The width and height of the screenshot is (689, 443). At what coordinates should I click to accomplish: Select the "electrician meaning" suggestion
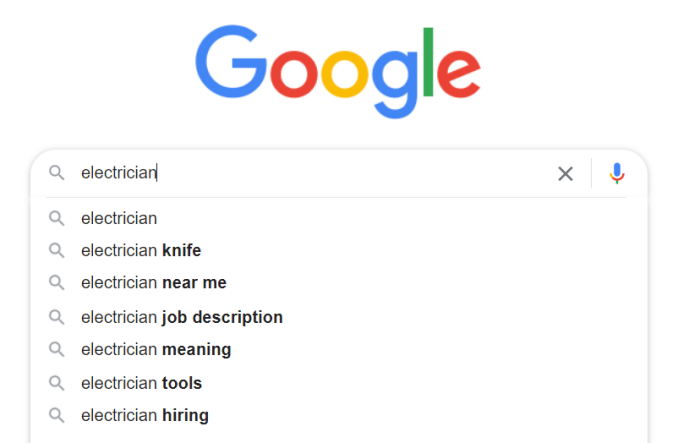click(339, 349)
